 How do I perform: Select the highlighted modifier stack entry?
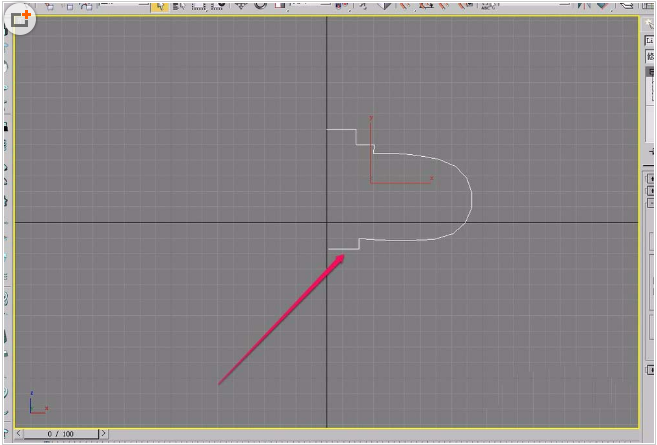(651, 72)
